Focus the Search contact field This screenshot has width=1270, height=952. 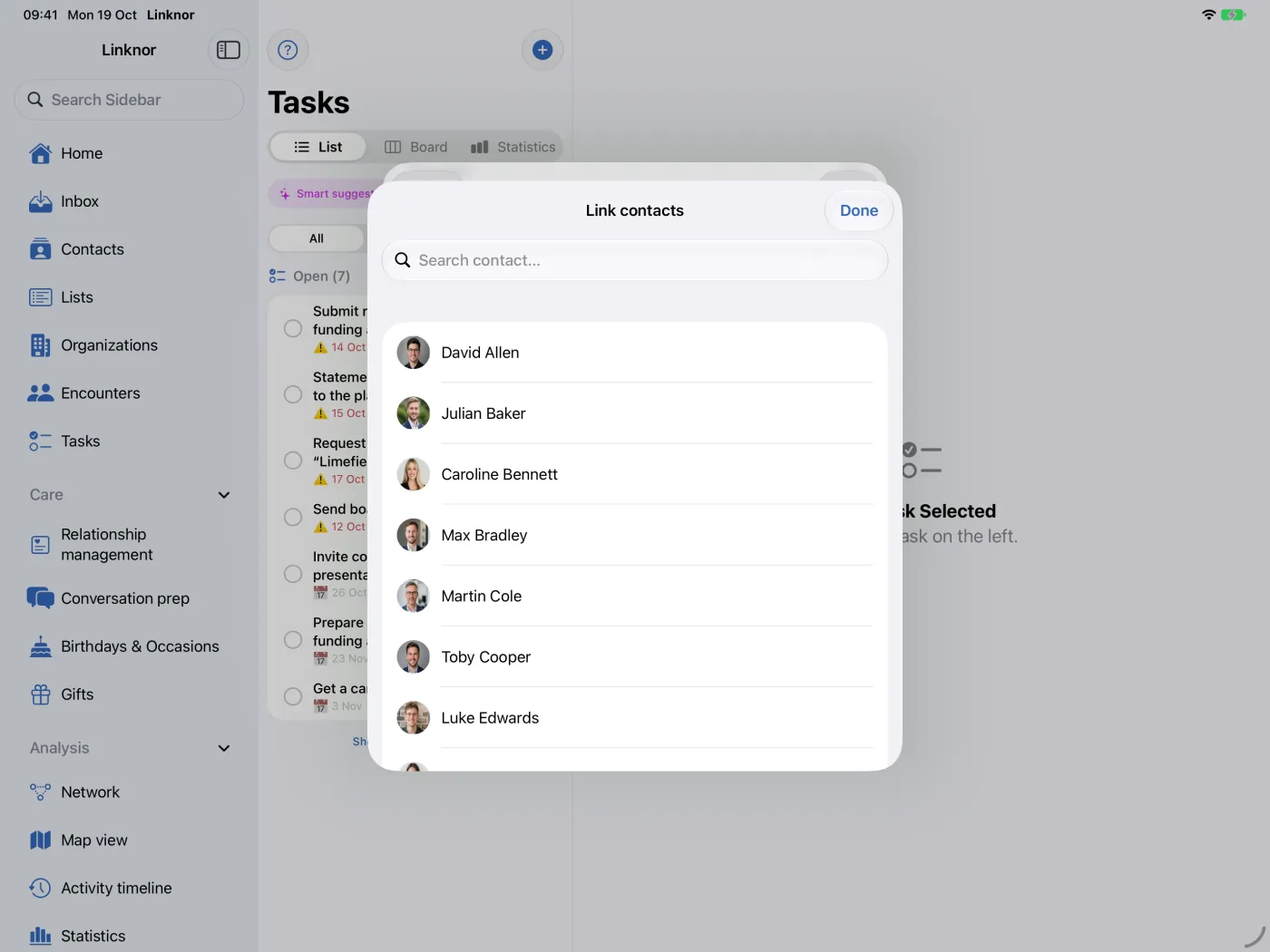tap(635, 260)
